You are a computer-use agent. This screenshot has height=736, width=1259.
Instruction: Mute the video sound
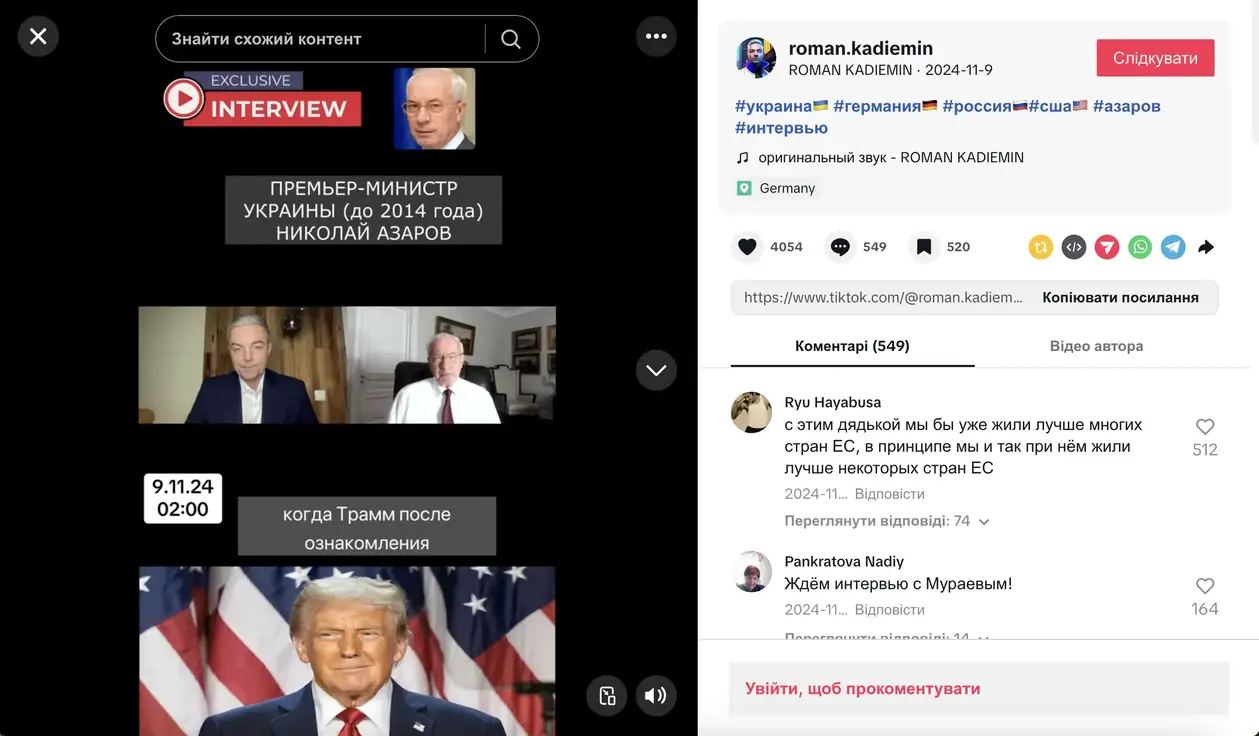pos(656,696)
